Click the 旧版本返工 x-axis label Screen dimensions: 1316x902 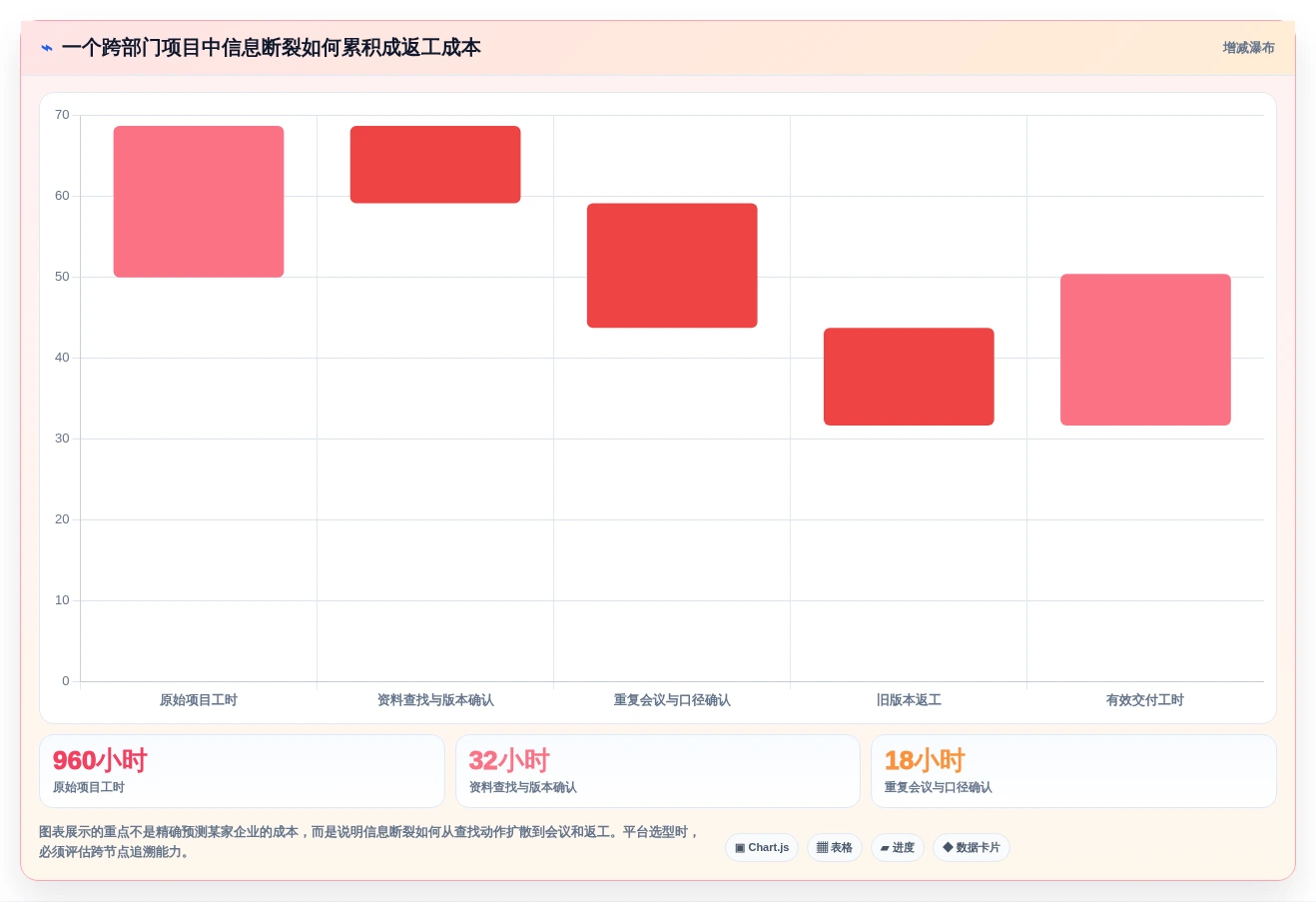click(x=909, y=700)
